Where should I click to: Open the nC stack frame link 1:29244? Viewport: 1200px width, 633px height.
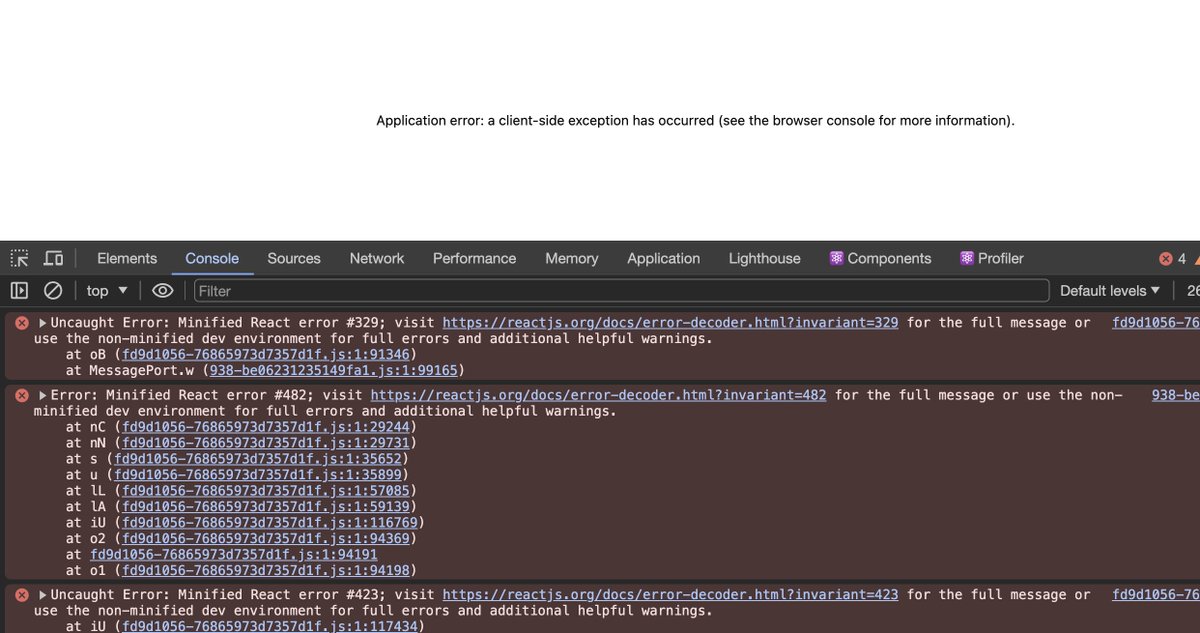coord(265,427)
